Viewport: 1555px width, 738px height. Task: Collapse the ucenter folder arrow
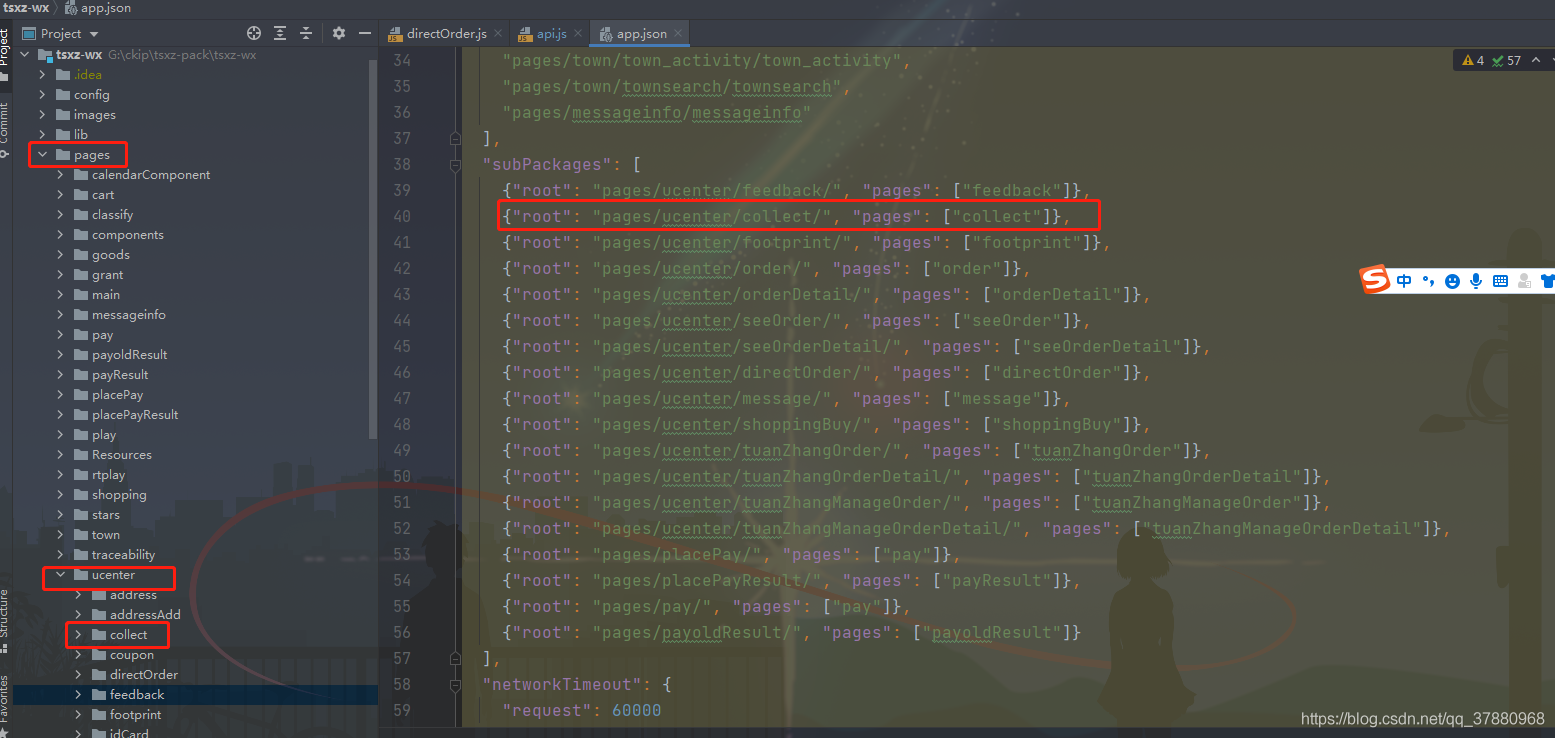[x=60, y=574]
